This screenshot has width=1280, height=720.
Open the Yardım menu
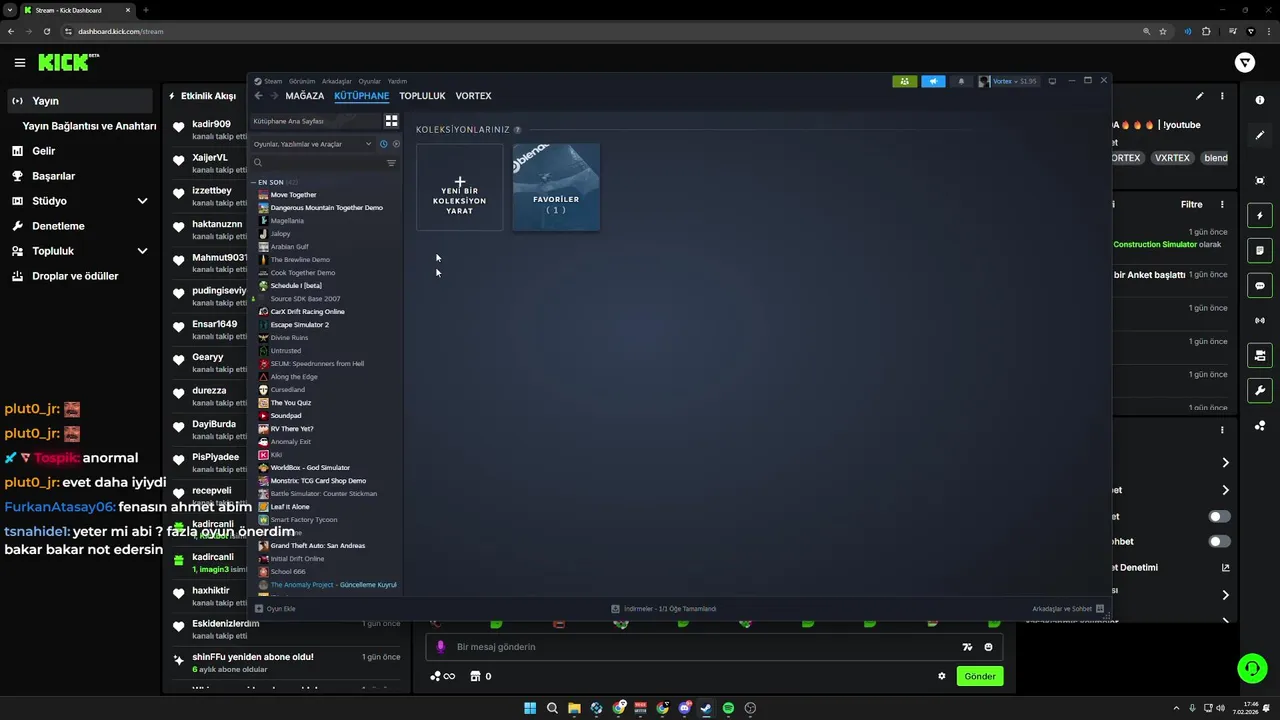click(397, 81)
